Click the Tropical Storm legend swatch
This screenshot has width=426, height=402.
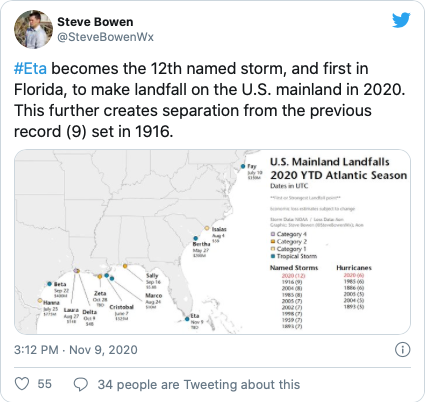273,256
